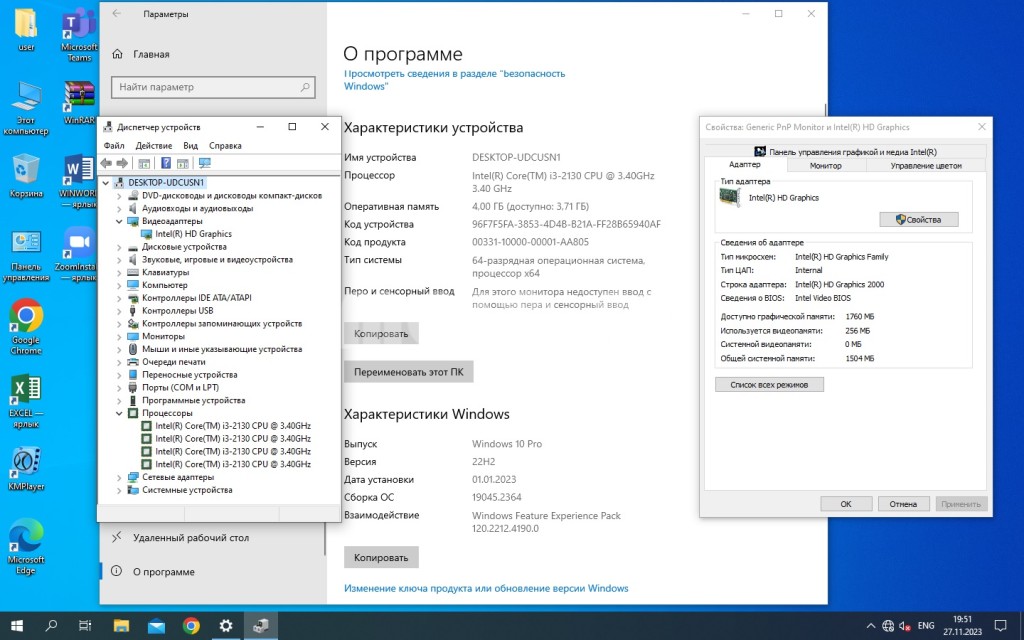This screenshot has width=1024, height=640.
Task: Click the show/hide console tree toolbar icon
Action: pyautogui.click(x=144, y=163)
